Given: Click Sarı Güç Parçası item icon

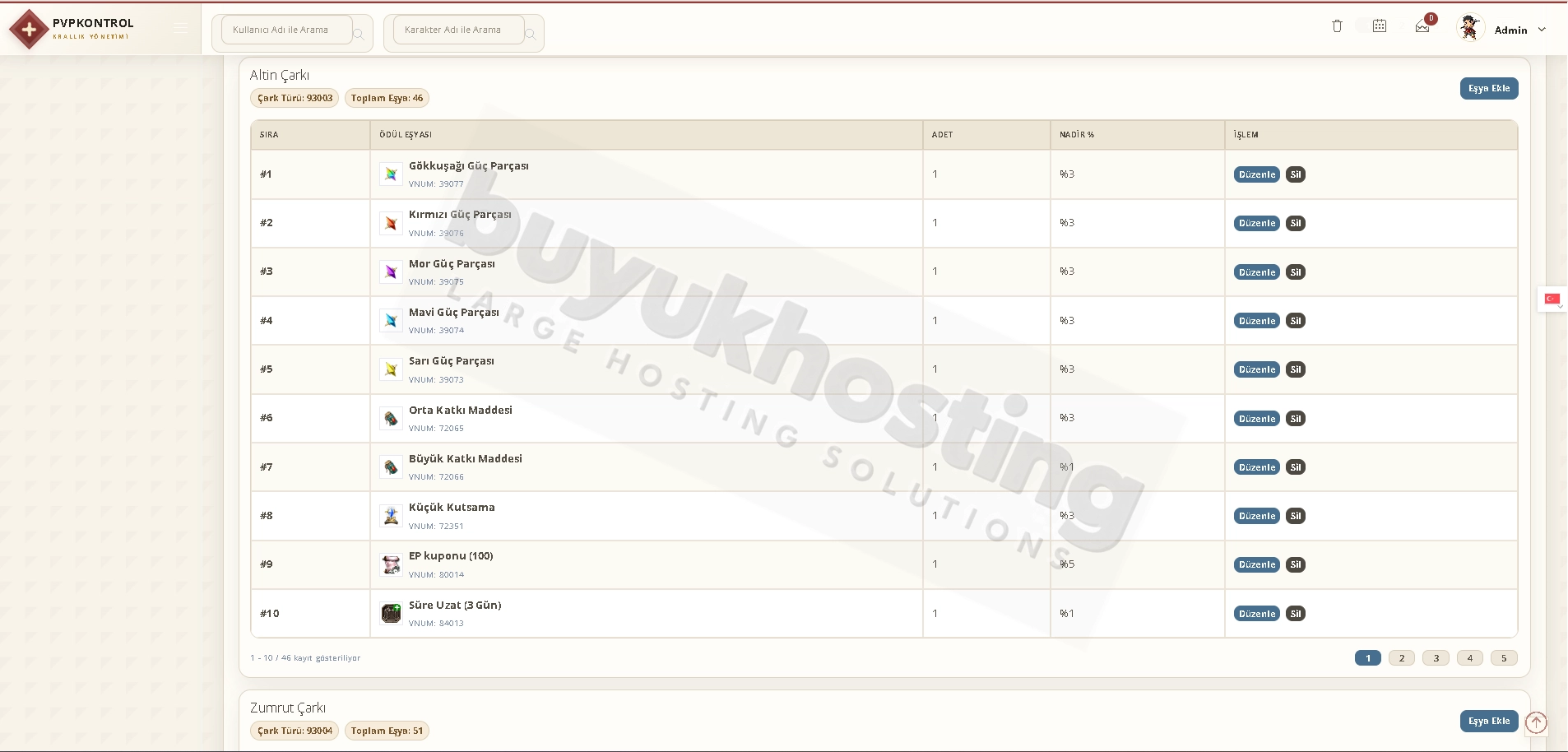Looking at the screenshot, I should (x=391, y=369).
